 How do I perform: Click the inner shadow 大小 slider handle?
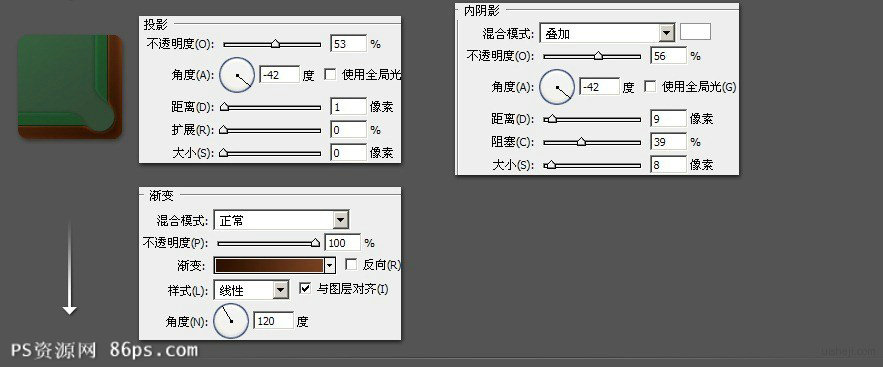(x=551, y=165)
